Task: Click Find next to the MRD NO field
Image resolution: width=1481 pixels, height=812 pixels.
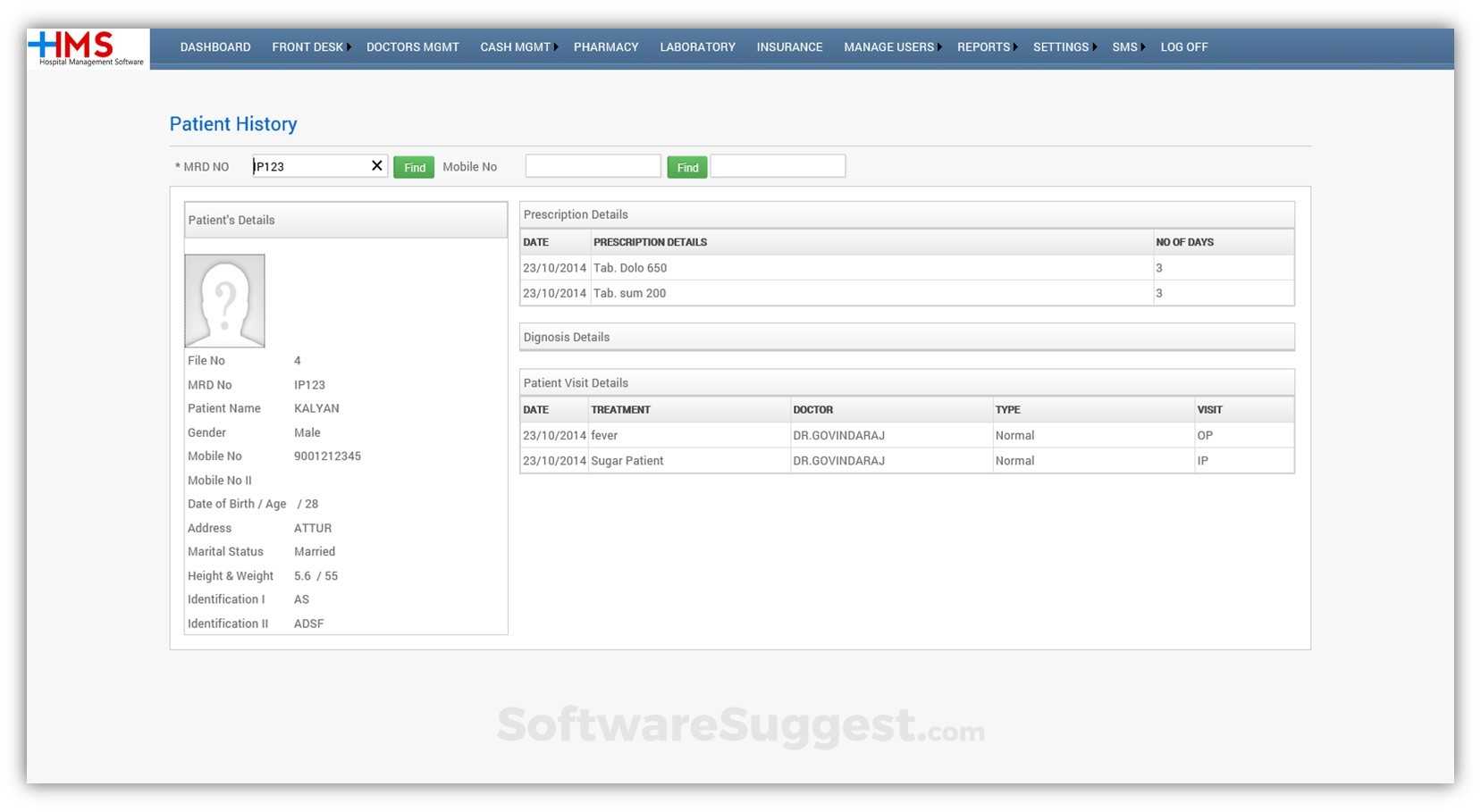Action: (414, 166)
